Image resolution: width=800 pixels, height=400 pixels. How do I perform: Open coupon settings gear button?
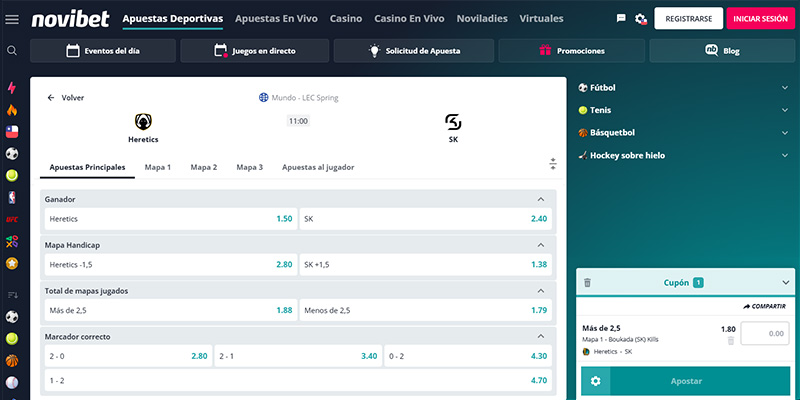pyautogui.click(x=595, y=381)
